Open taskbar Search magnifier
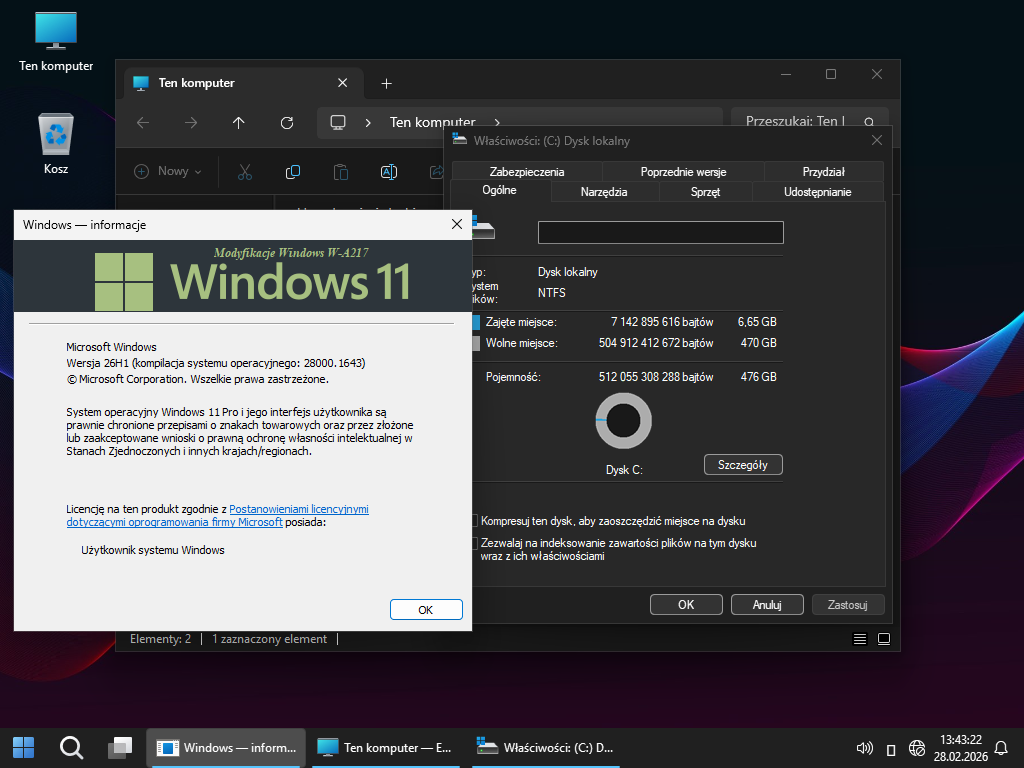This screenshot has height=768, width=1024. [71, 747]
